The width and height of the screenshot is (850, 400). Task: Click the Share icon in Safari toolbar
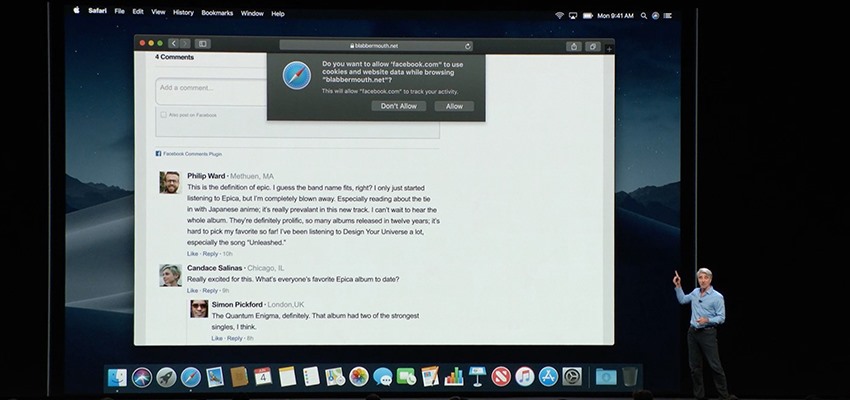point(574,46)
